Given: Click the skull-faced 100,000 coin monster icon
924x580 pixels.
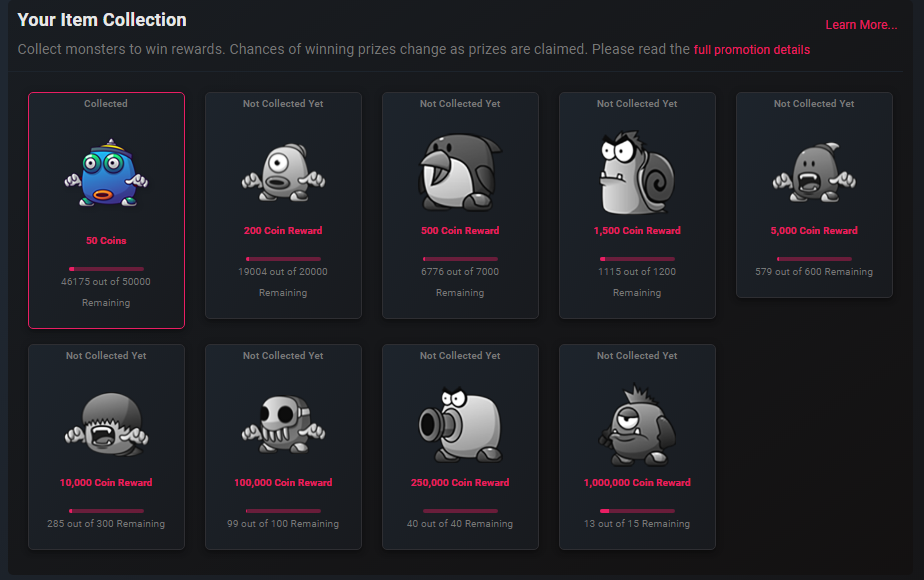Looking at the screenshot, I should click(x=283, y=424).
